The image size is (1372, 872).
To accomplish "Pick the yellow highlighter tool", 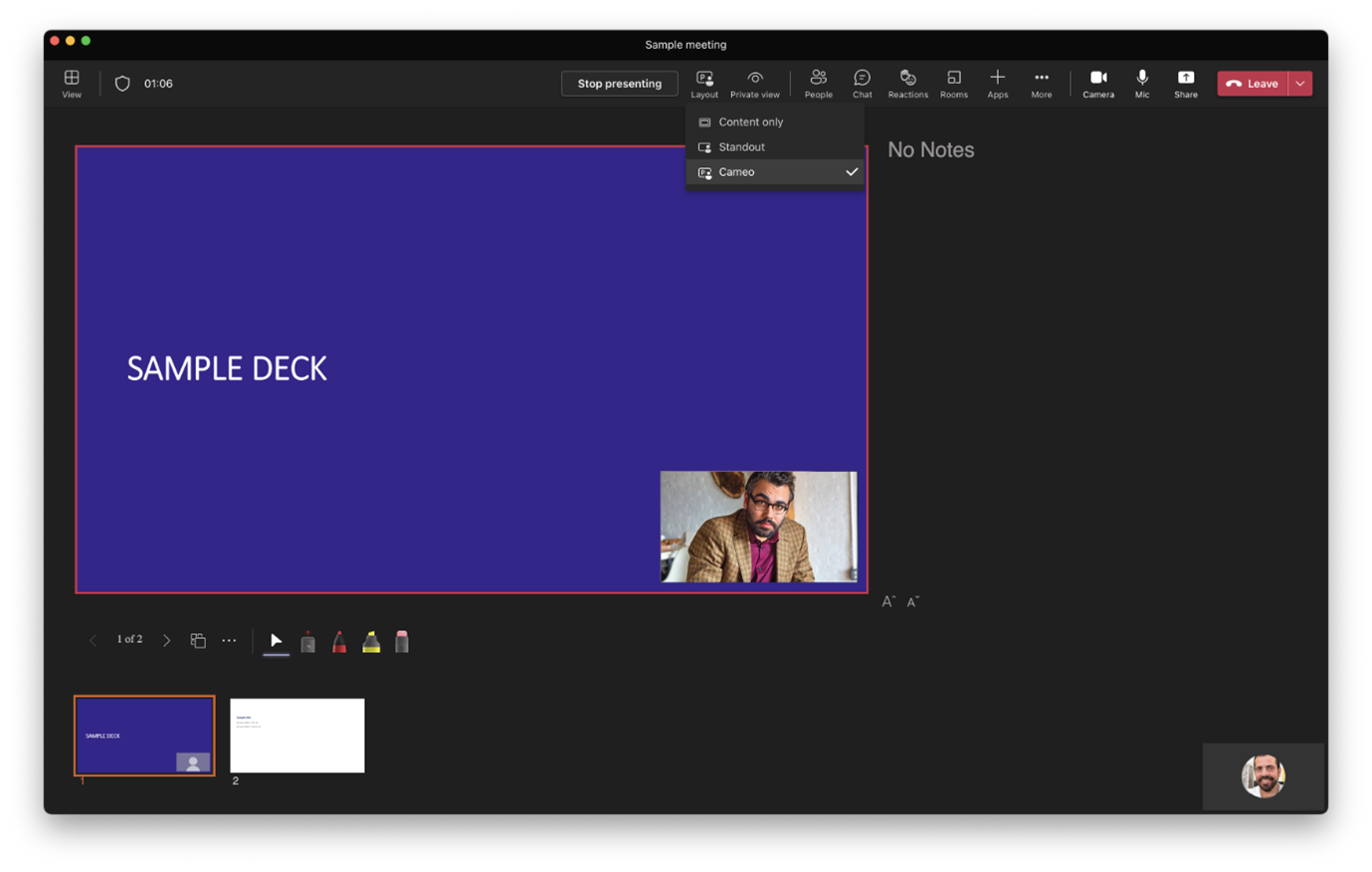I will pyautogui.click(x=370, y=641).
